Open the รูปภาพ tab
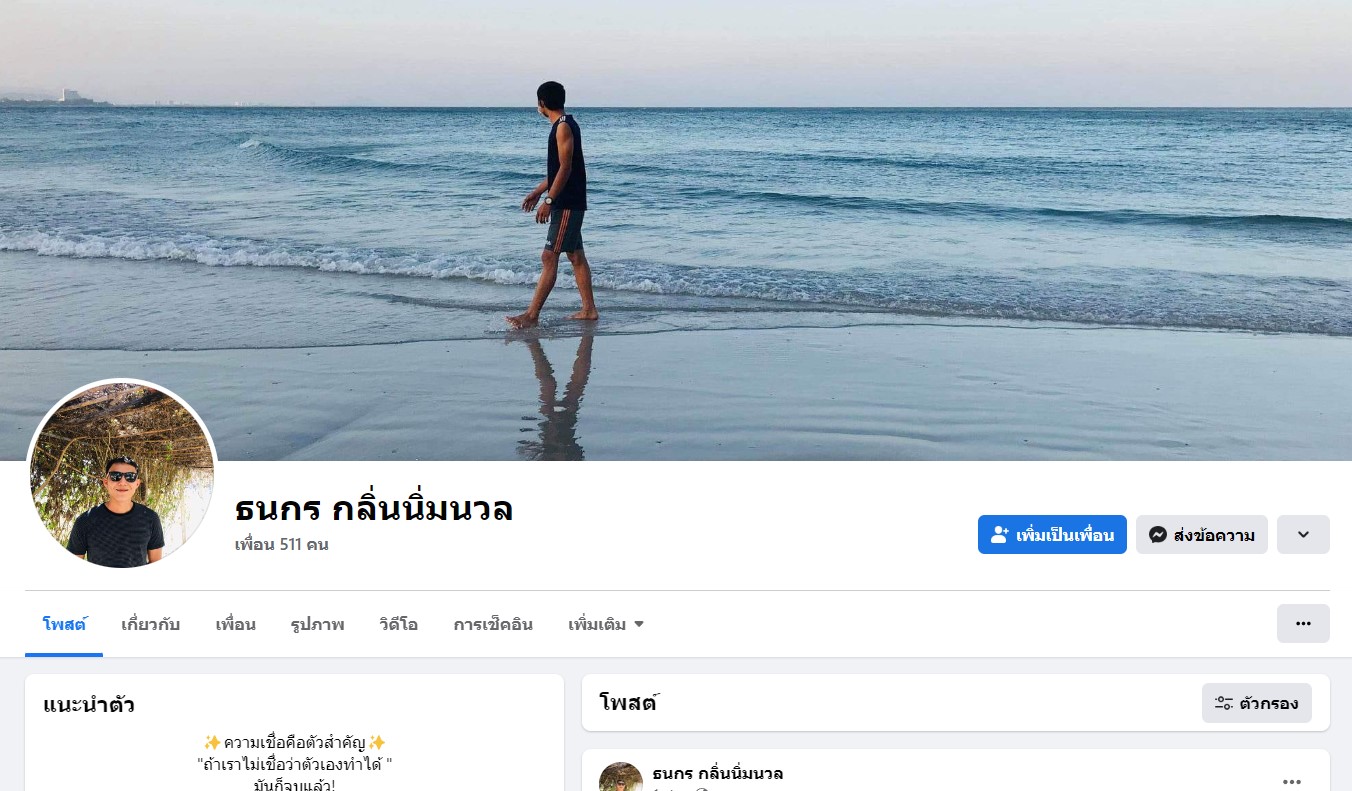This screenshot has width=1352, height=791. click(317, 624)
